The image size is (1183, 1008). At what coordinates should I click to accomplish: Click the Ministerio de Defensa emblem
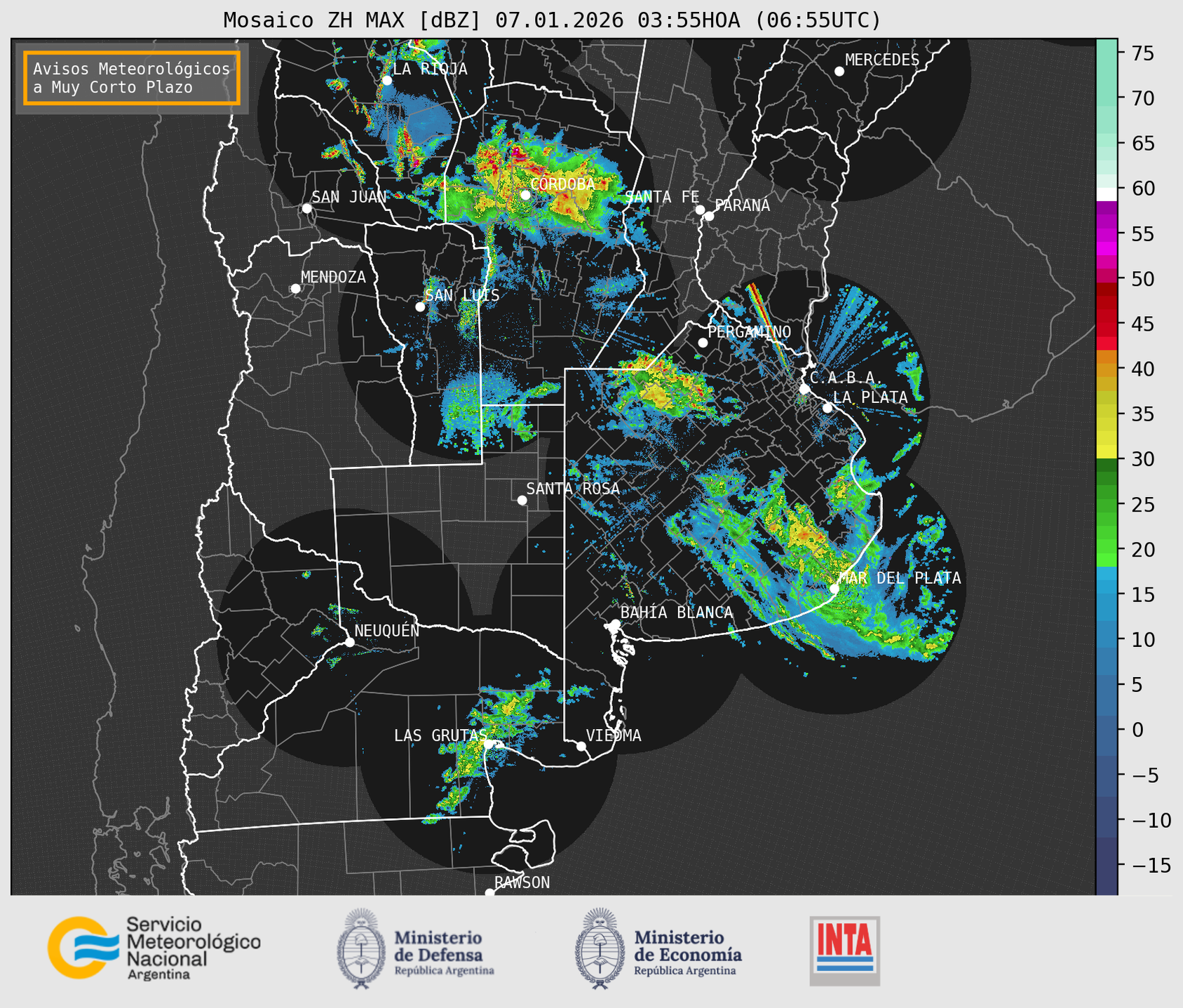[x=361, y=948]
